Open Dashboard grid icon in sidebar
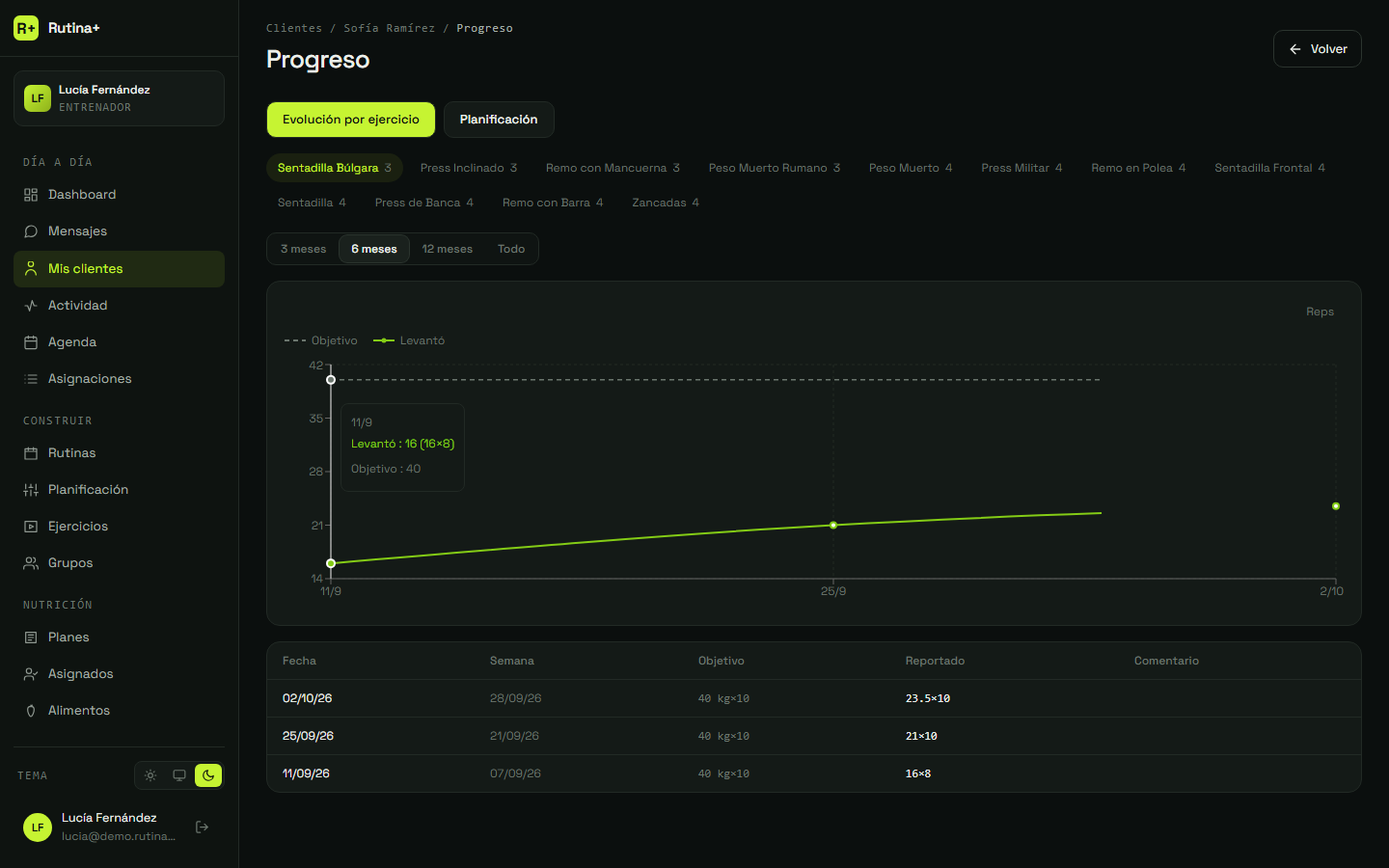Screen dimensions: 1389x868 (31, 195)
